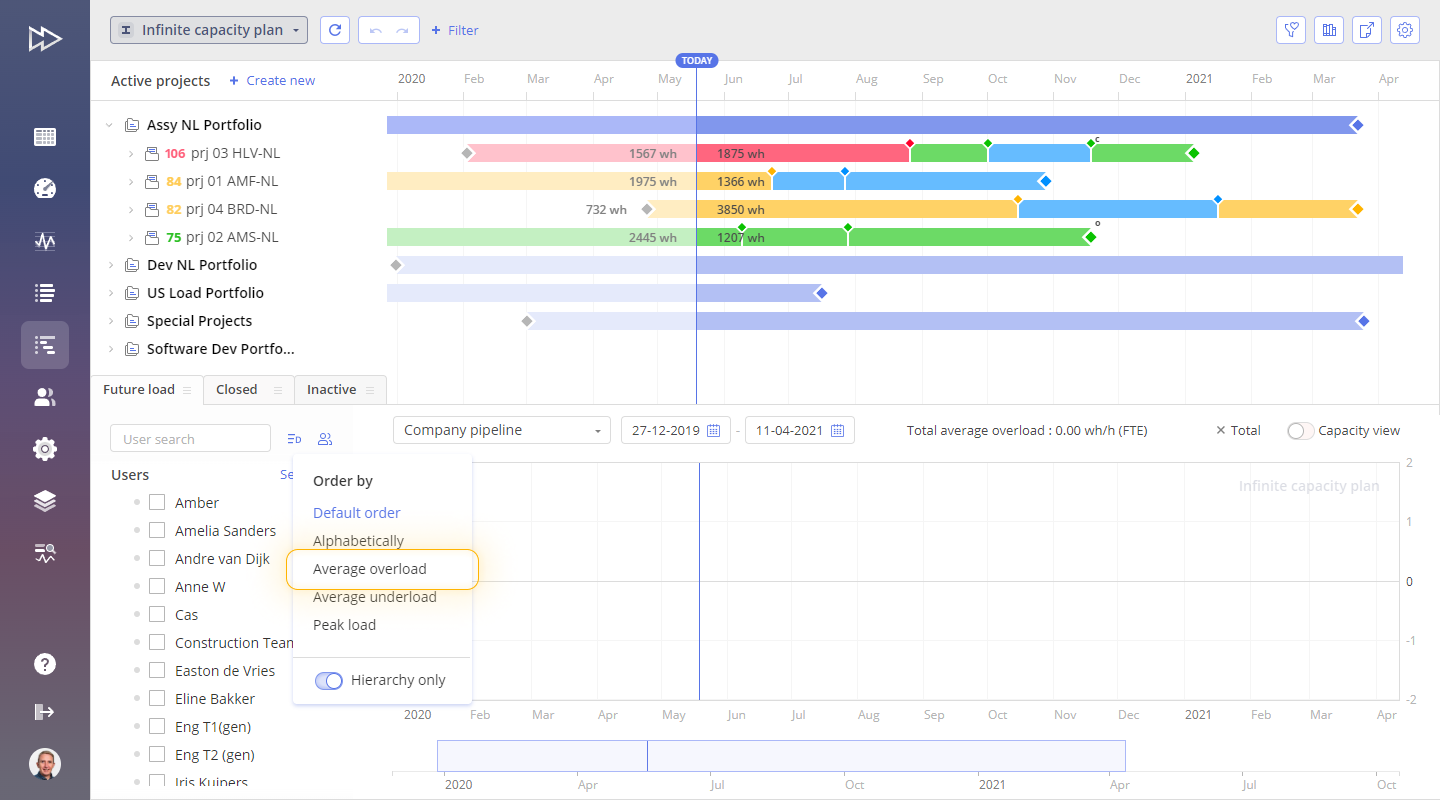The image size is (1440, 800).
Task: Select the Software Dev Portfolio row
Action: pyautogui.click(x=221, y=349)
